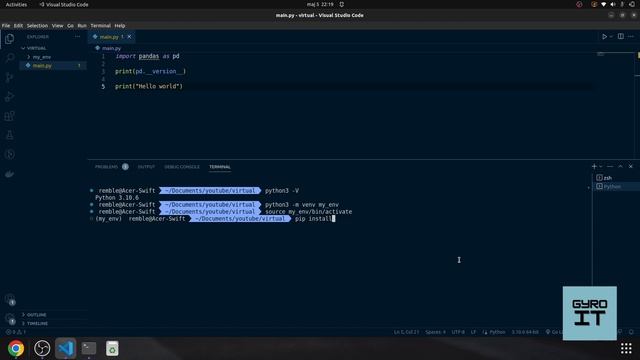Launch OBS Studio from the dock
The width and height of the screenshot is (640, 360).
(42, 349)
